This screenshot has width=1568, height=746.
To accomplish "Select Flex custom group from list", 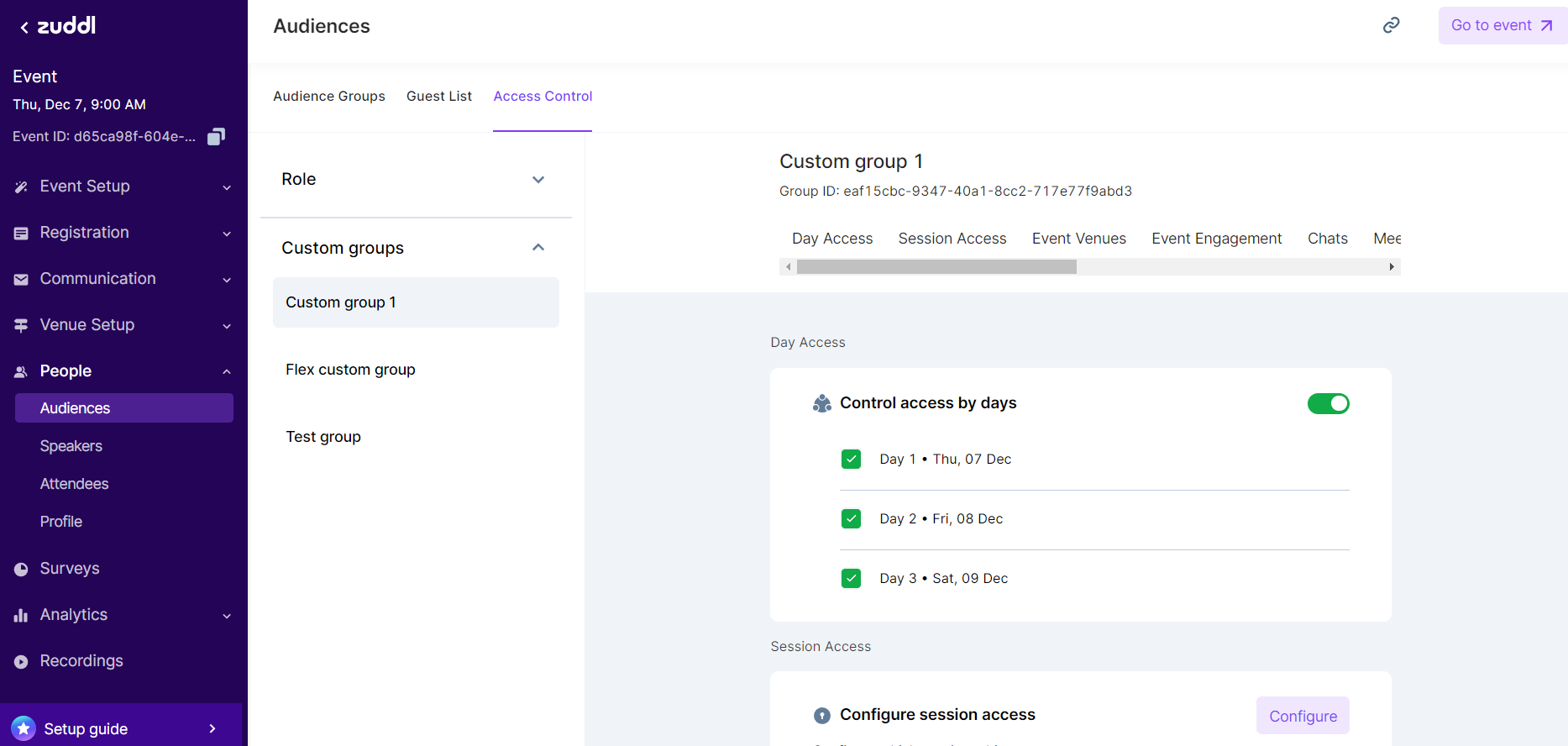I will tap(350, 370).
